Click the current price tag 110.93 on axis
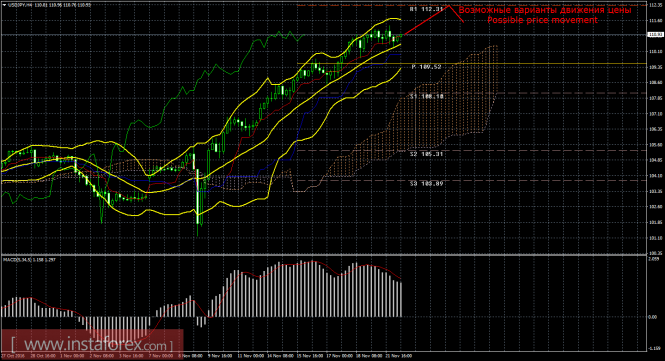 pos(656,35)
